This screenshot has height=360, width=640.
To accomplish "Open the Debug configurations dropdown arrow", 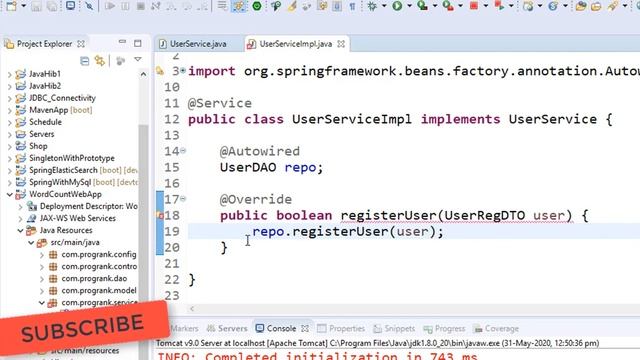I will tap(384, 6).
